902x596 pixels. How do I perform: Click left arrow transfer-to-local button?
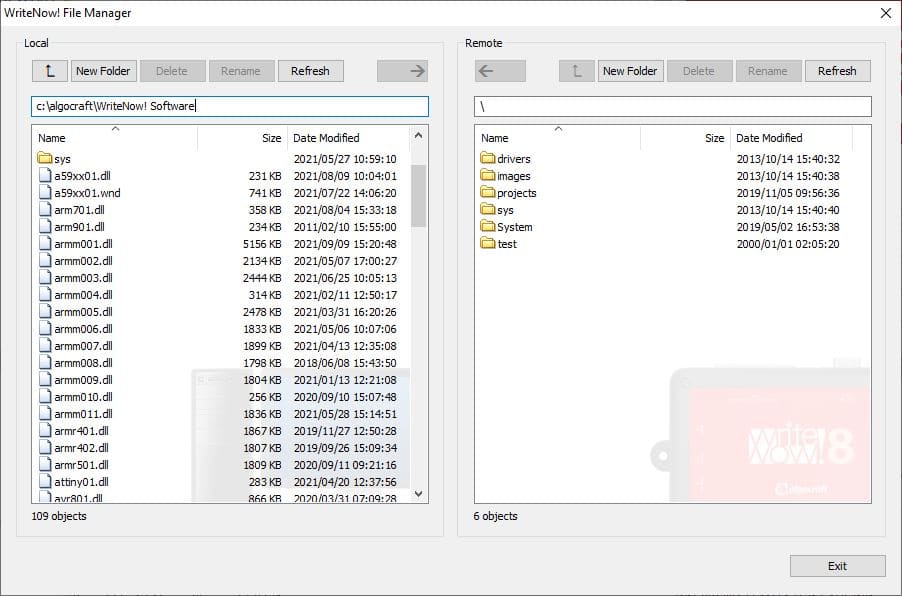pyautogui.click(x=500, y=71)
